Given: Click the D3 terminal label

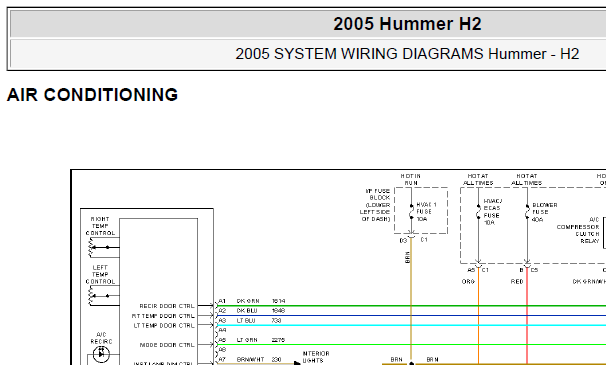Looking at the screenshot, I should pos(403,240).
